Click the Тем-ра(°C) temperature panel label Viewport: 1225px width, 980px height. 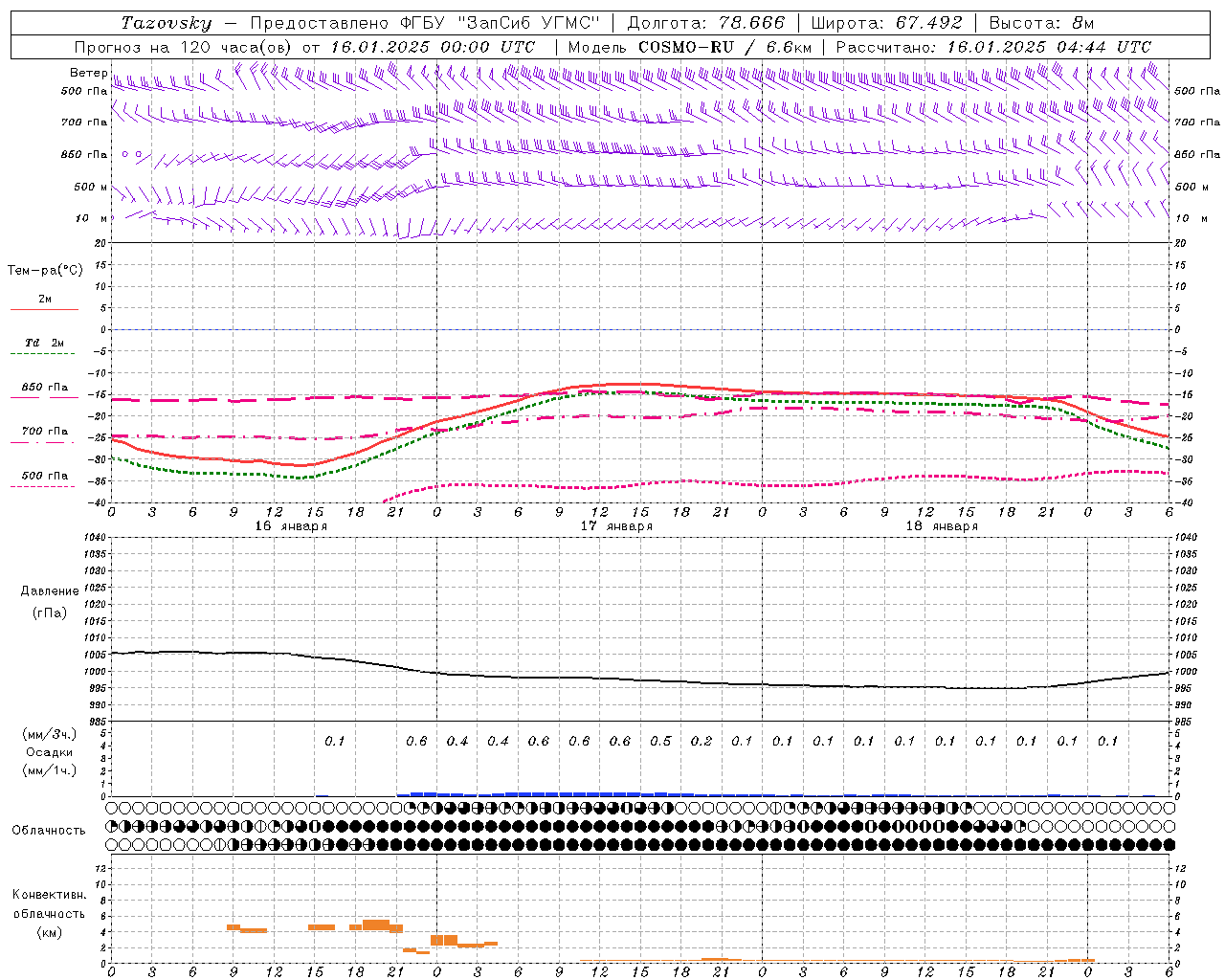click(45, 271)
